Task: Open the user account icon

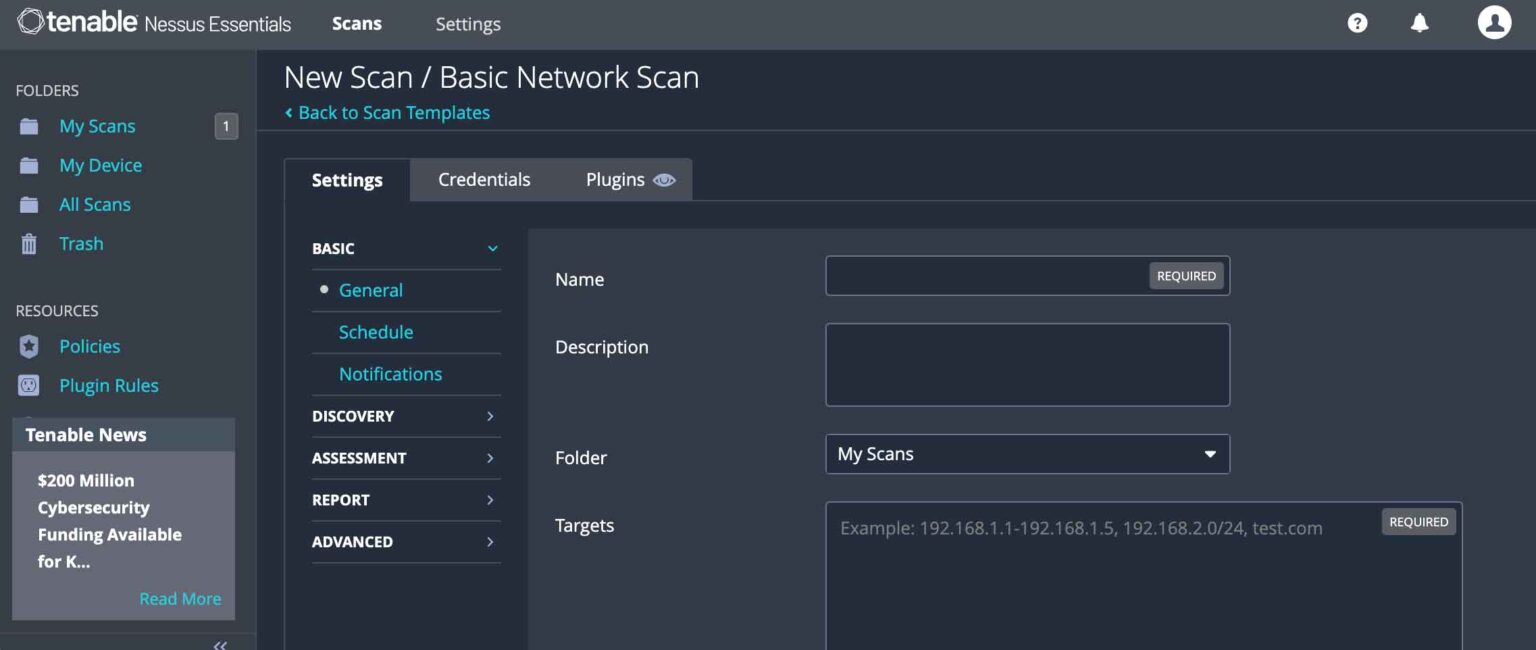Action: [1494, 22]
